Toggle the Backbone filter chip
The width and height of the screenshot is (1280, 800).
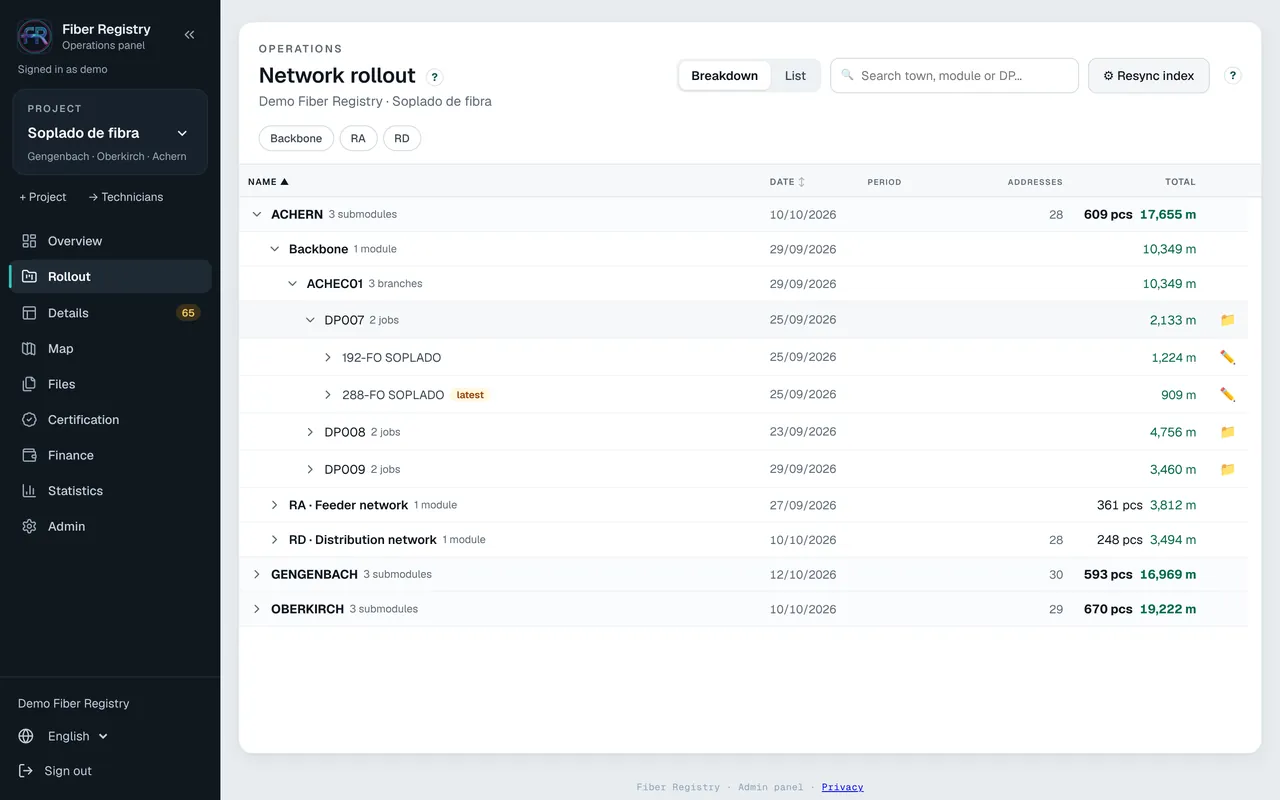tap(296, 138)
